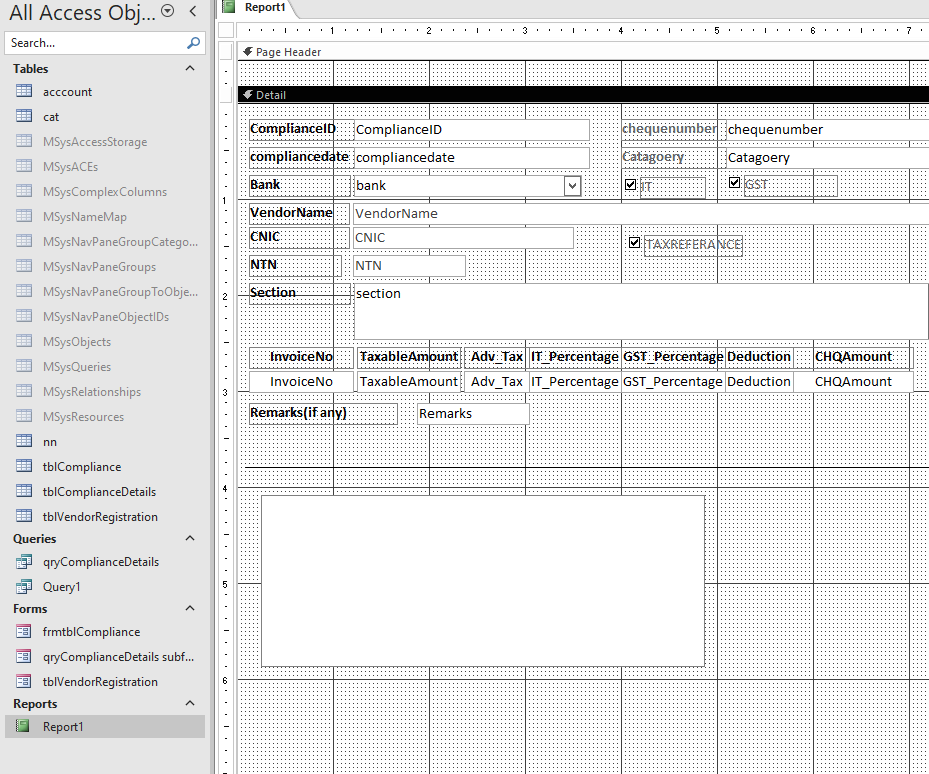Screen dimensions: 929x774
Task: Click the MSysAccessStorage table icon
Action: tap(24, 140)
